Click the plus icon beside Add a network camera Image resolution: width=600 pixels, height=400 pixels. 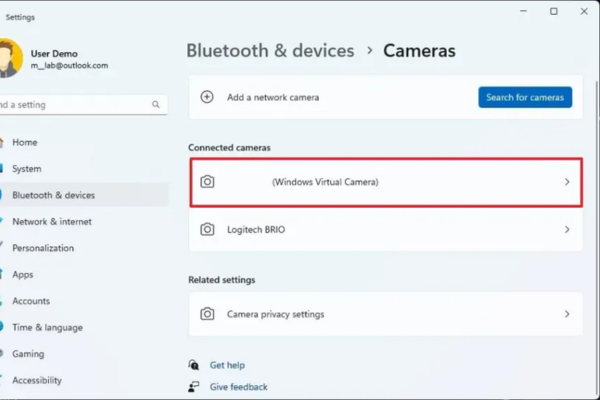click(x=207, y=97)
